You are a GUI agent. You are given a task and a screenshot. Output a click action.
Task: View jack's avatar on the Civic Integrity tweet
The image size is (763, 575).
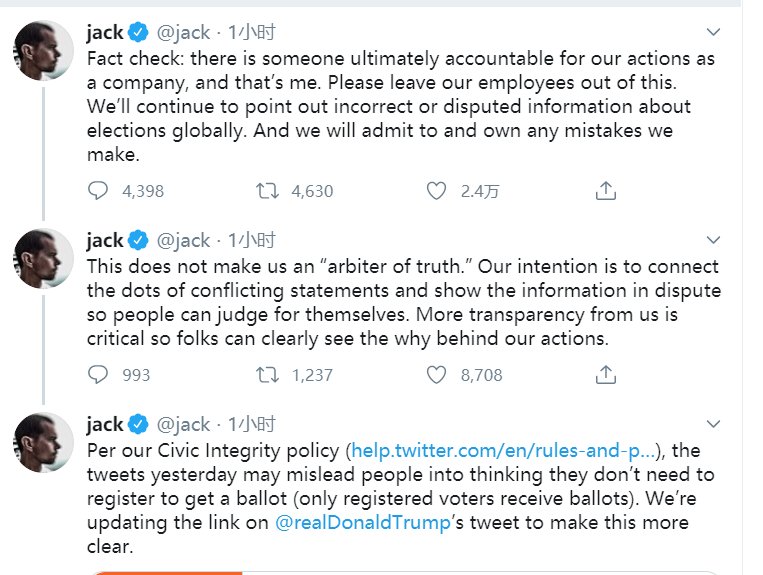43,444
